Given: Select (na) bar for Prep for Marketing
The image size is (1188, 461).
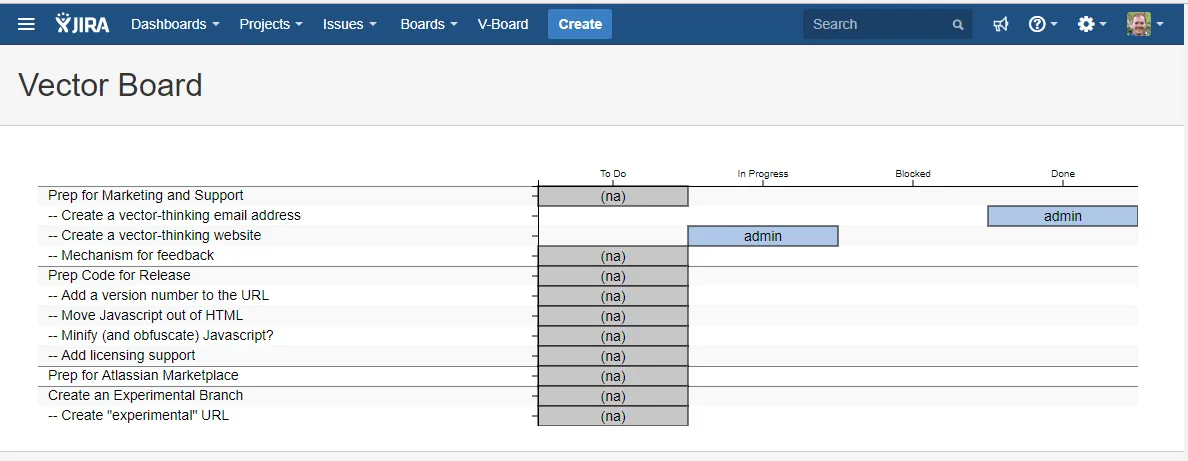Looking at the screenshot, I should coord(613,196).
